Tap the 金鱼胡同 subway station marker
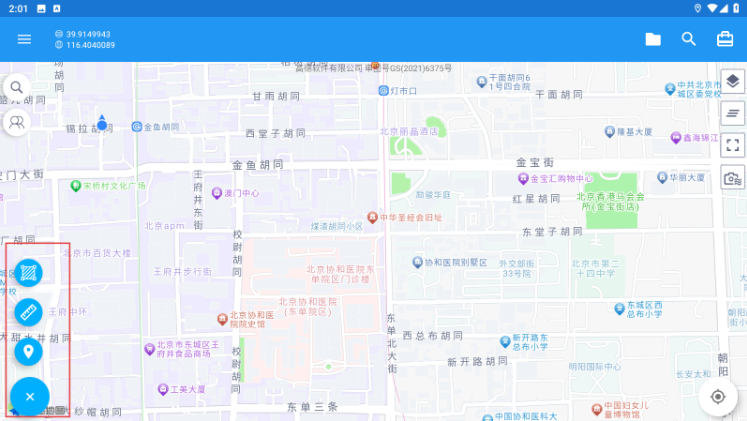This screenshot has width=747, height=421. (137, 127)
